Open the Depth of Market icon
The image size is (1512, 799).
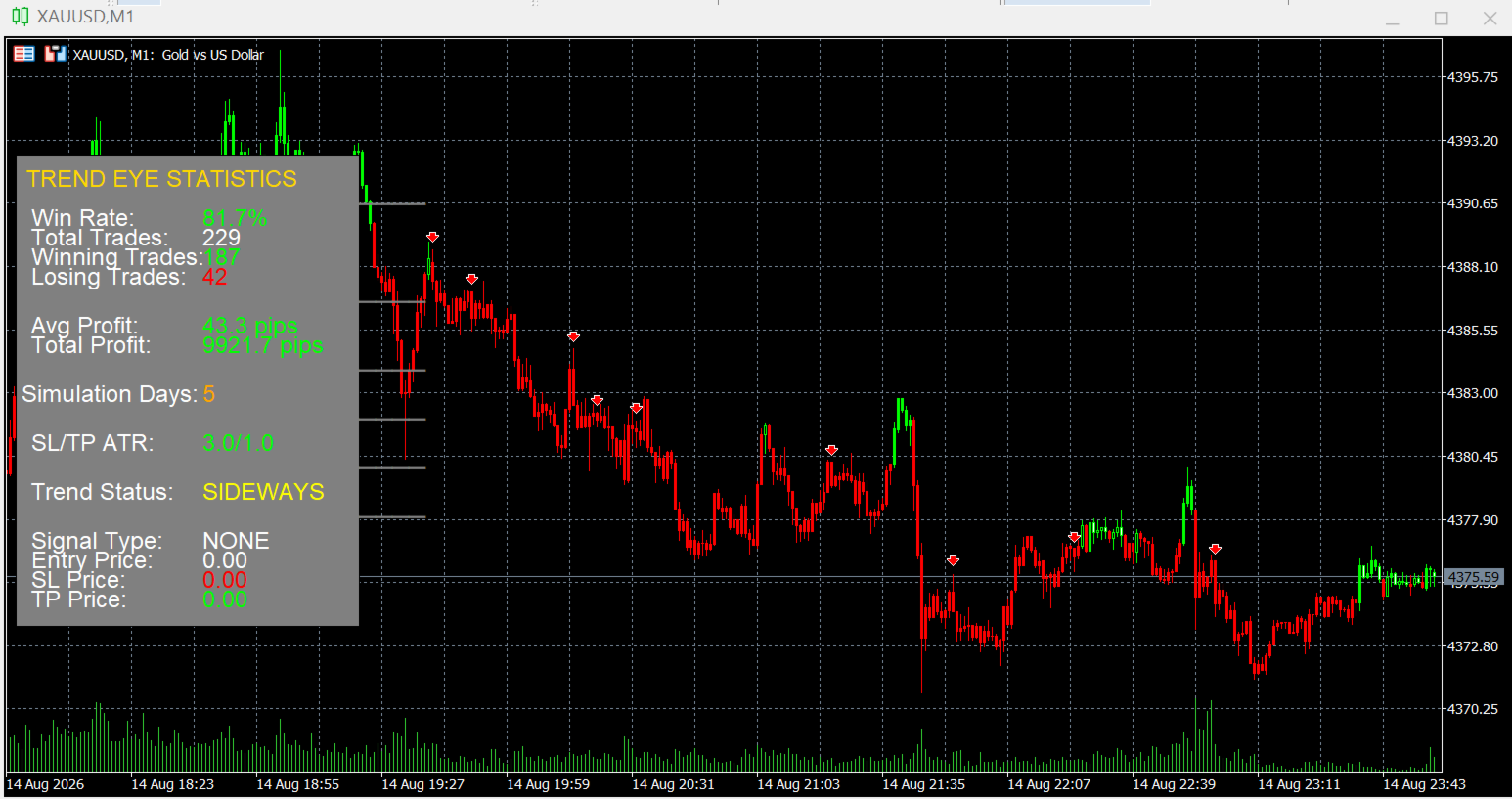tap(56, 54)
